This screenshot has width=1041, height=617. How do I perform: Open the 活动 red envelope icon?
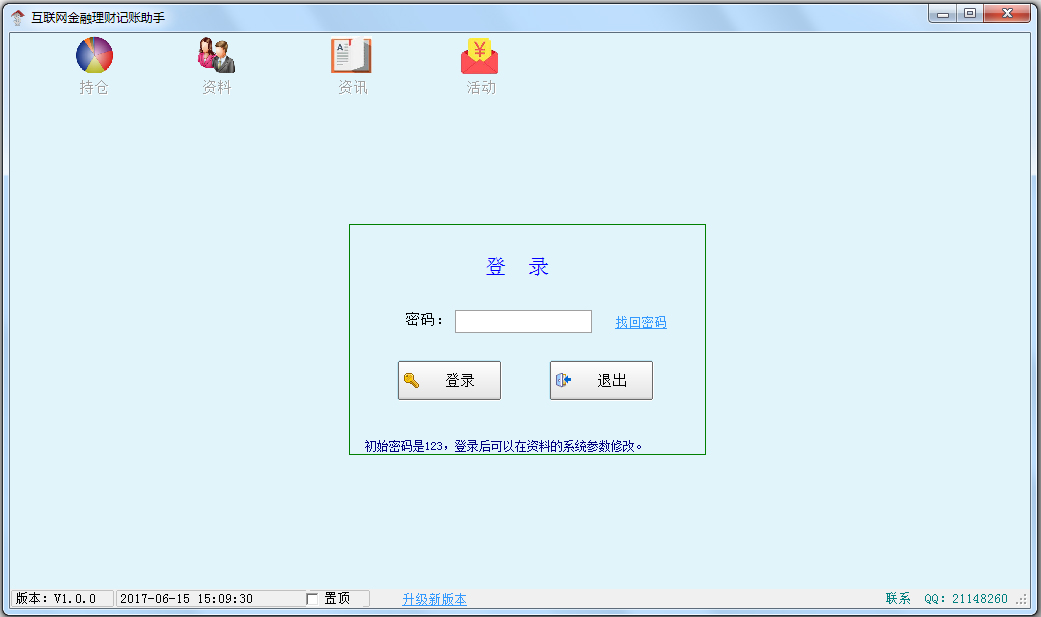point(479,56)
